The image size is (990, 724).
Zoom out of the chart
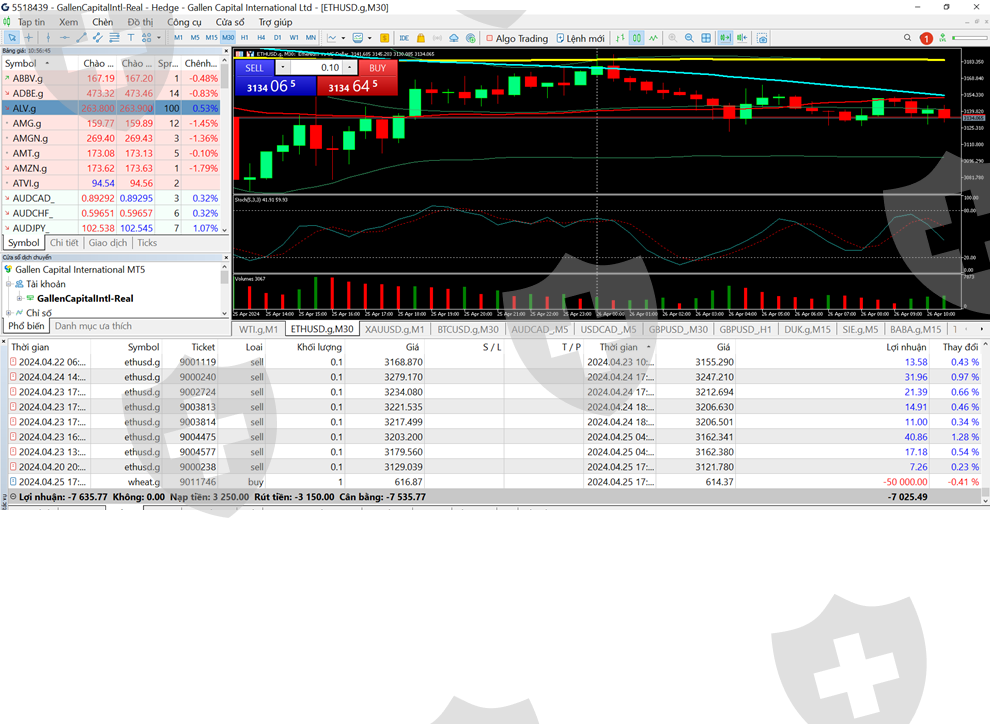point(689,38)
